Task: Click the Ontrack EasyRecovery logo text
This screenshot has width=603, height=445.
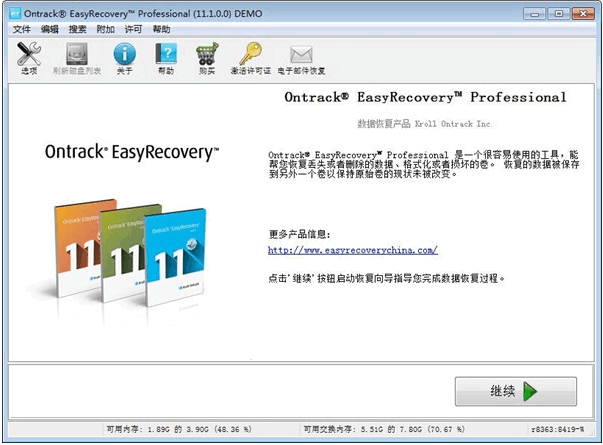Action: tap(132, 152)
